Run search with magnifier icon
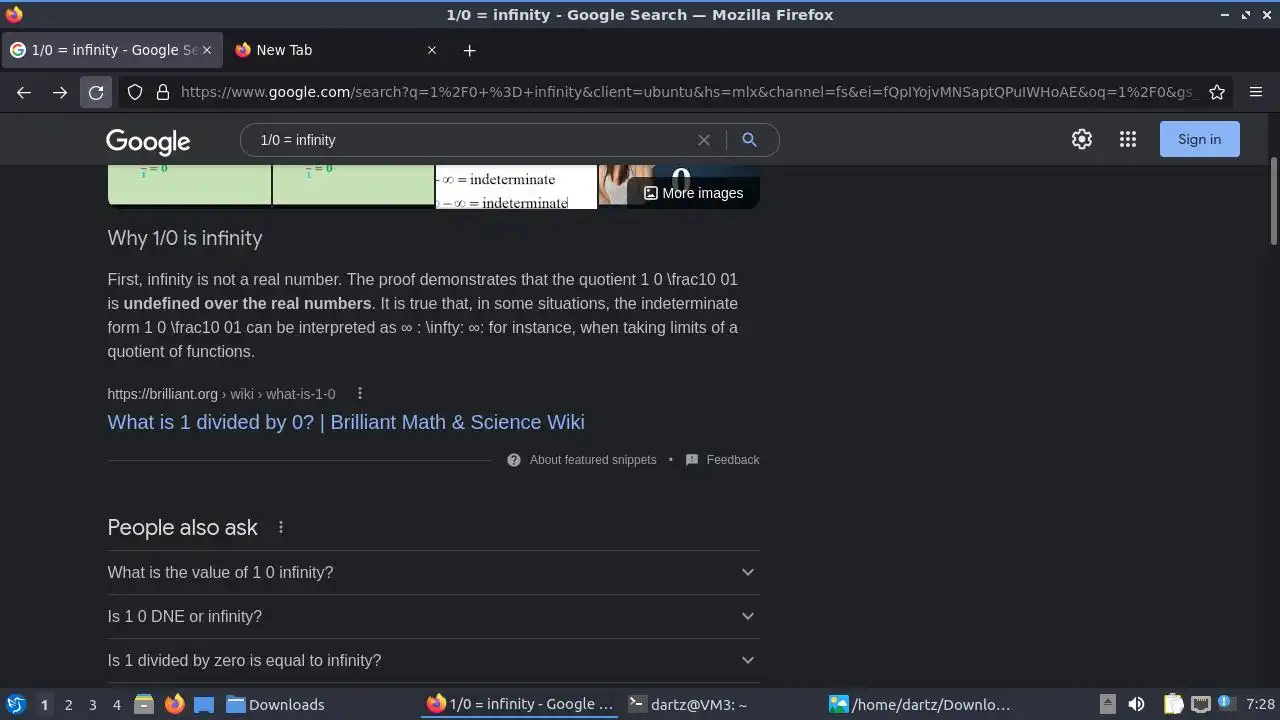Screen dimensions: 1280x720 click(x=749, y=140)
